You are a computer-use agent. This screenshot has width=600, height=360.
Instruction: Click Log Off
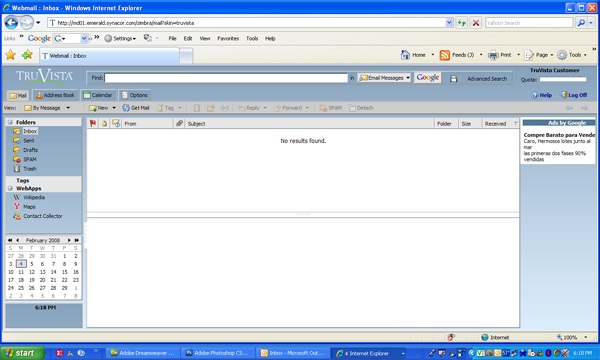pyautogui.click(x=574, y=95)
